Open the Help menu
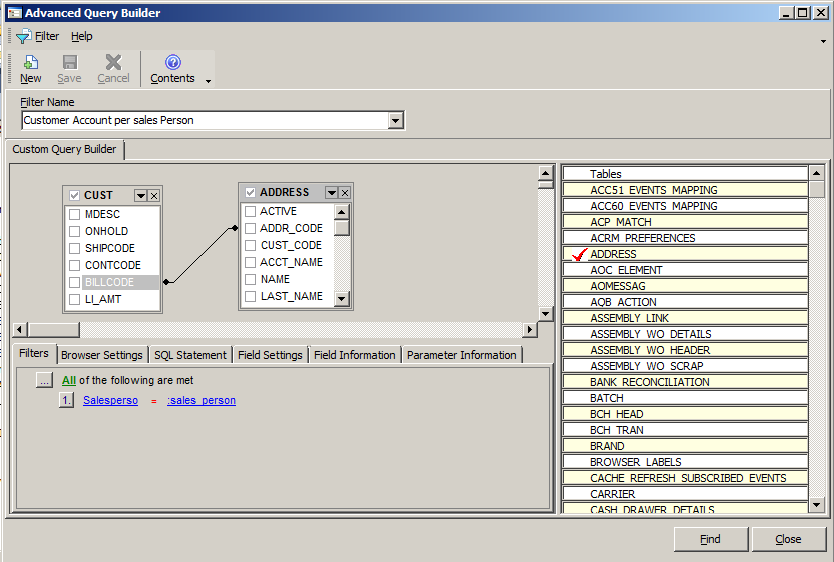 (81, 36)
